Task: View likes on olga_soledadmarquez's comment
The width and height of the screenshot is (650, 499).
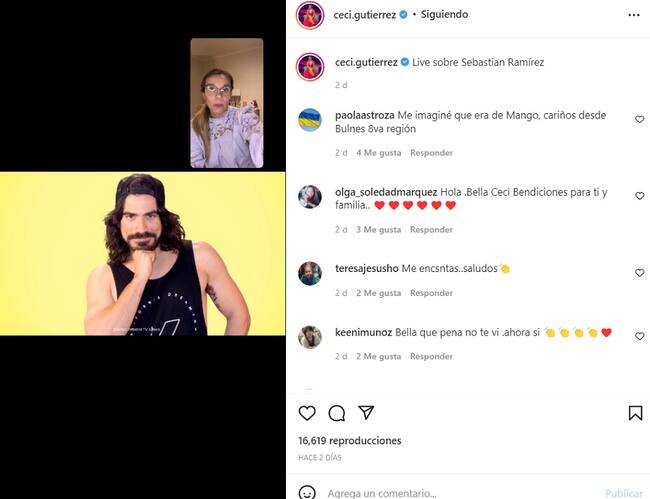Action: pos(377,230)
